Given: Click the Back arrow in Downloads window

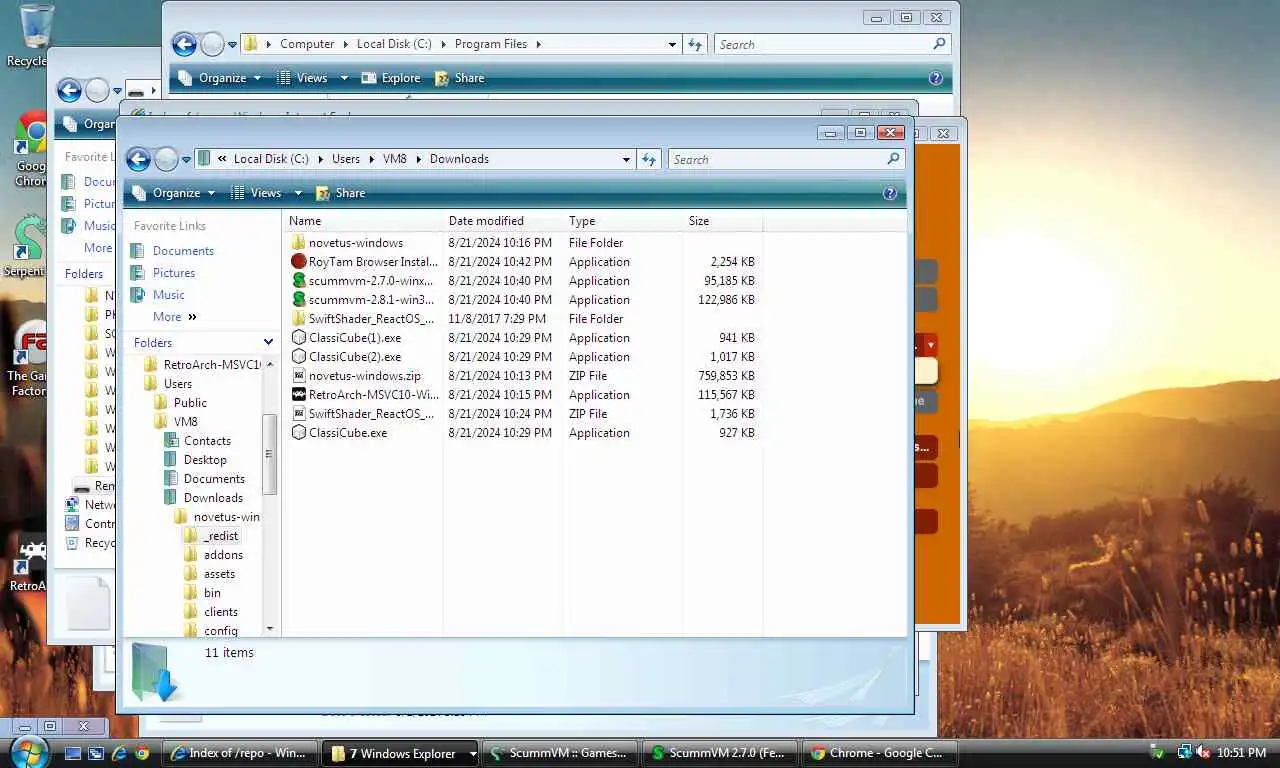Looking at the screenshot, I should coord(139,159).
